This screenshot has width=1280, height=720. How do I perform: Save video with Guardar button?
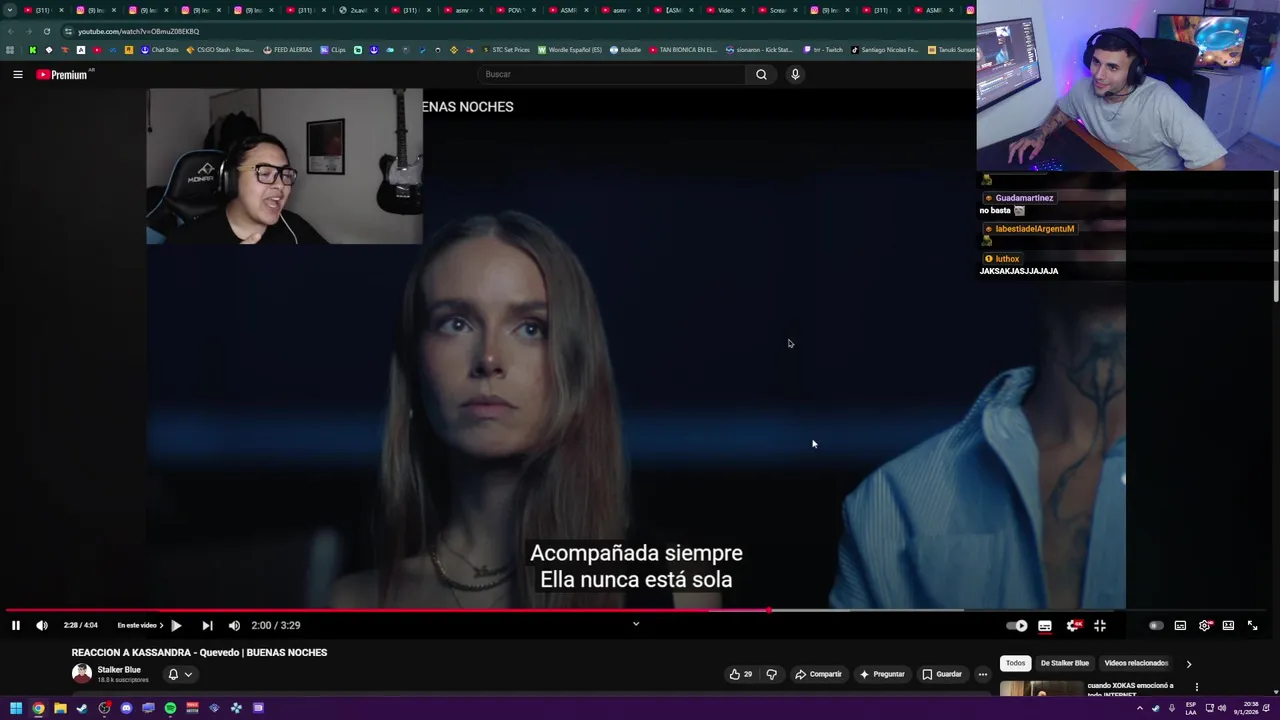942,674
